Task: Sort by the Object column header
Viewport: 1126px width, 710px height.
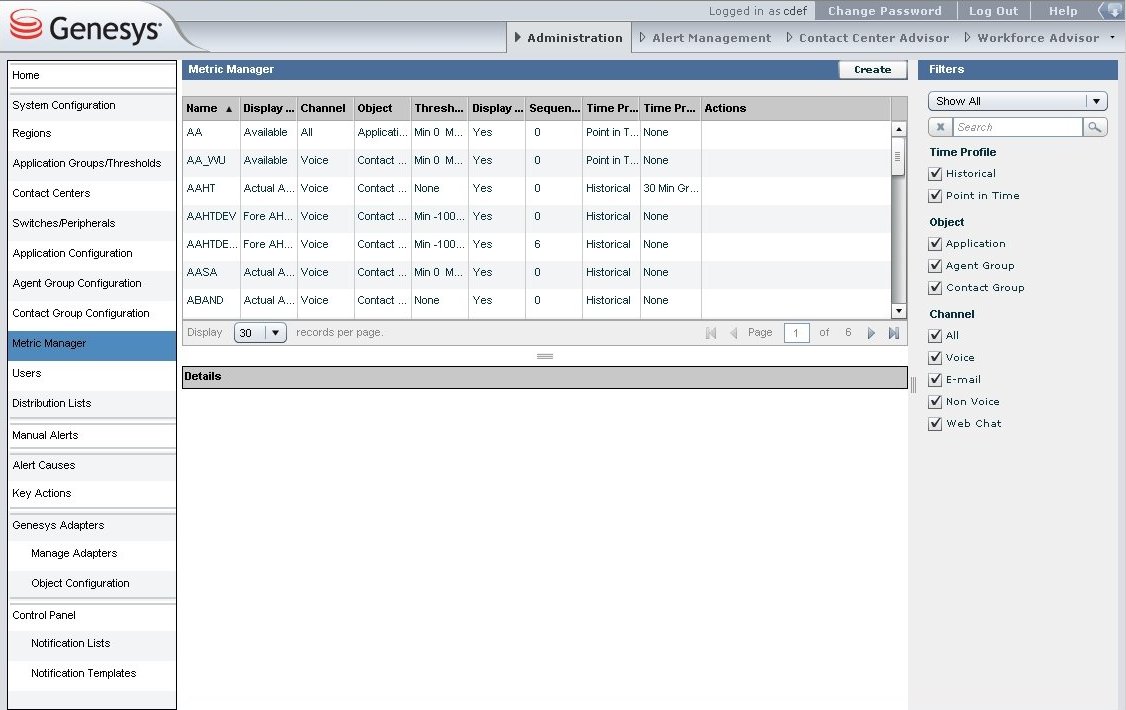Action: pyautogui.click(x=382, y=108)
